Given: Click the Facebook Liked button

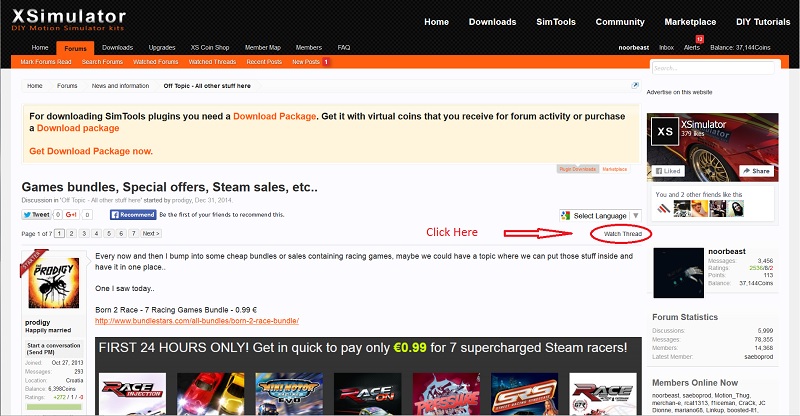Looking at the screenshot, I should 668,171.
